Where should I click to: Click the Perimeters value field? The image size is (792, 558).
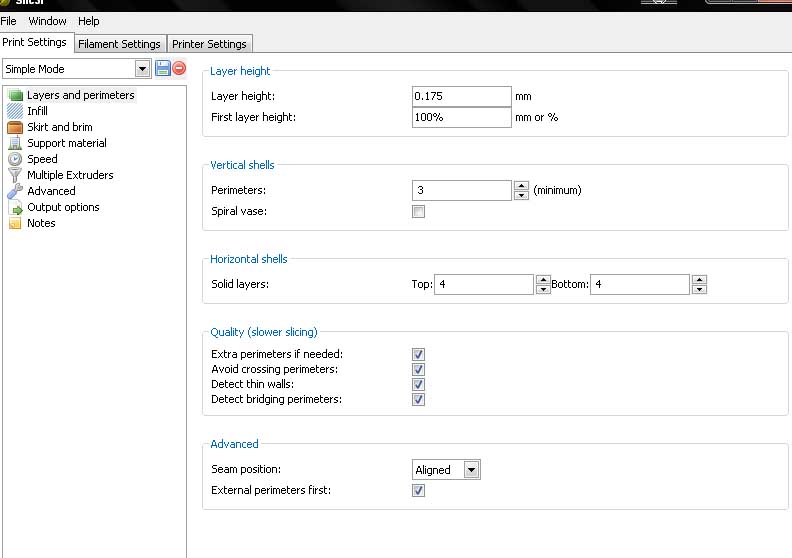(x=462, y=190)
